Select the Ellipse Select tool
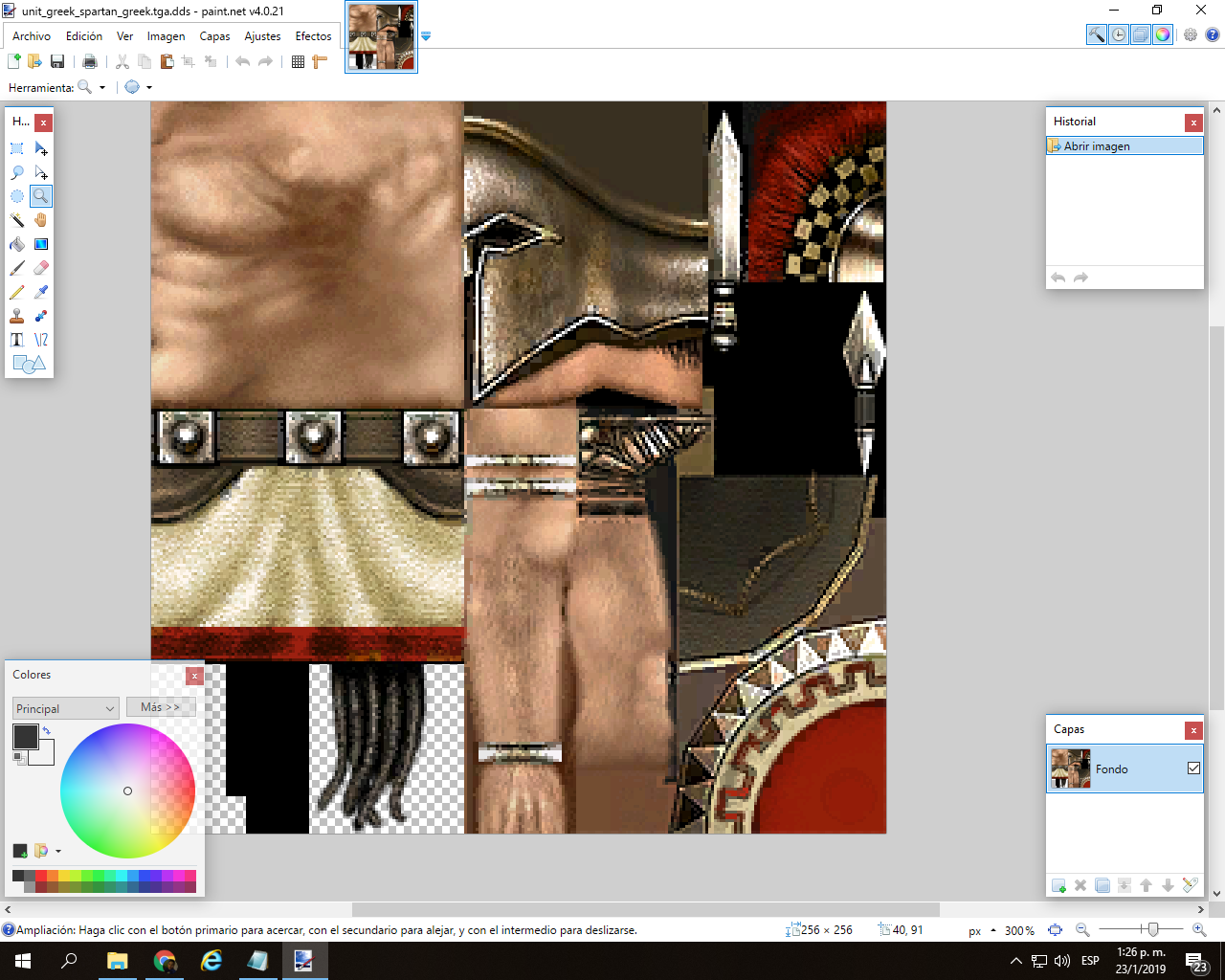 17,196
